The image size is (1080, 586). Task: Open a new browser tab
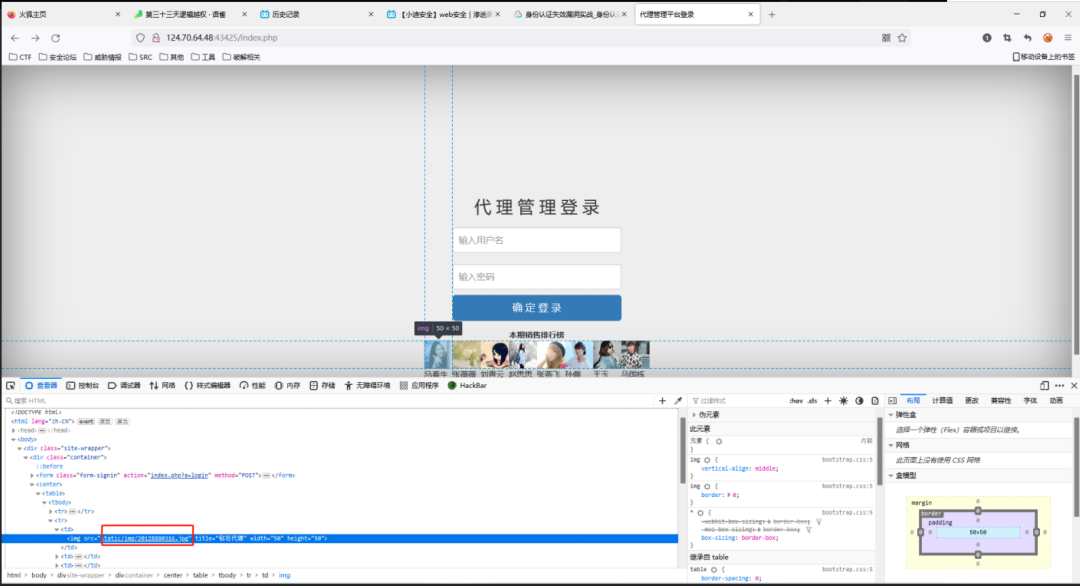point(771,14)
